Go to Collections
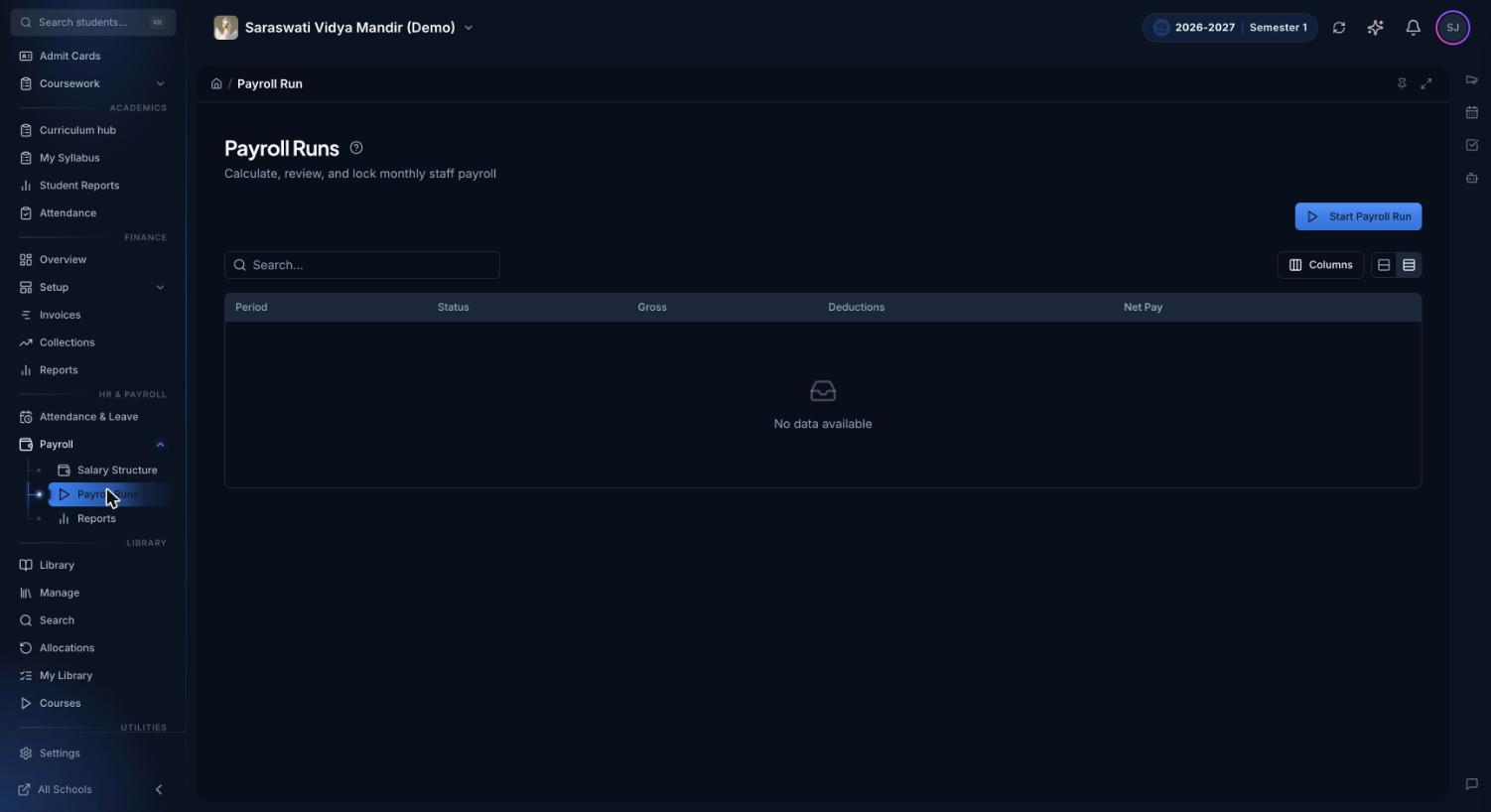The width and height of the screenshot is (1491, 812). tap(67, 342)
